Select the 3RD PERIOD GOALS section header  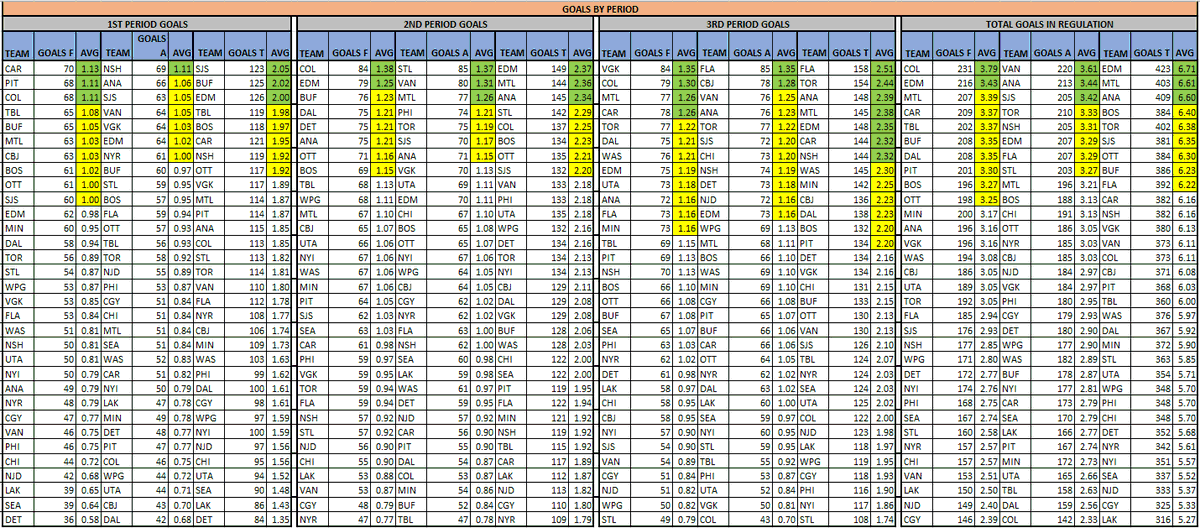point(747,22)
